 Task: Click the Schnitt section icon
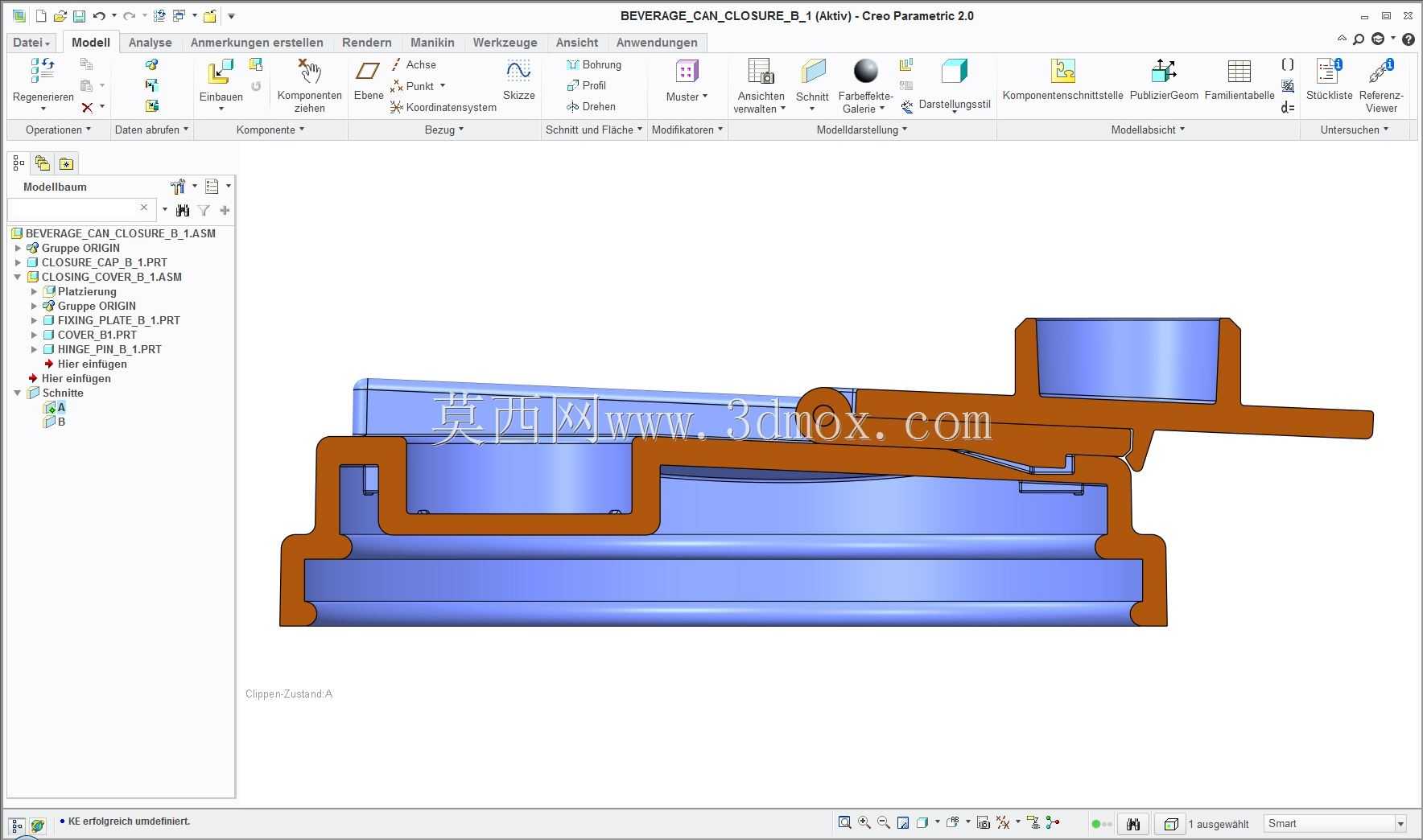(813, 71)
